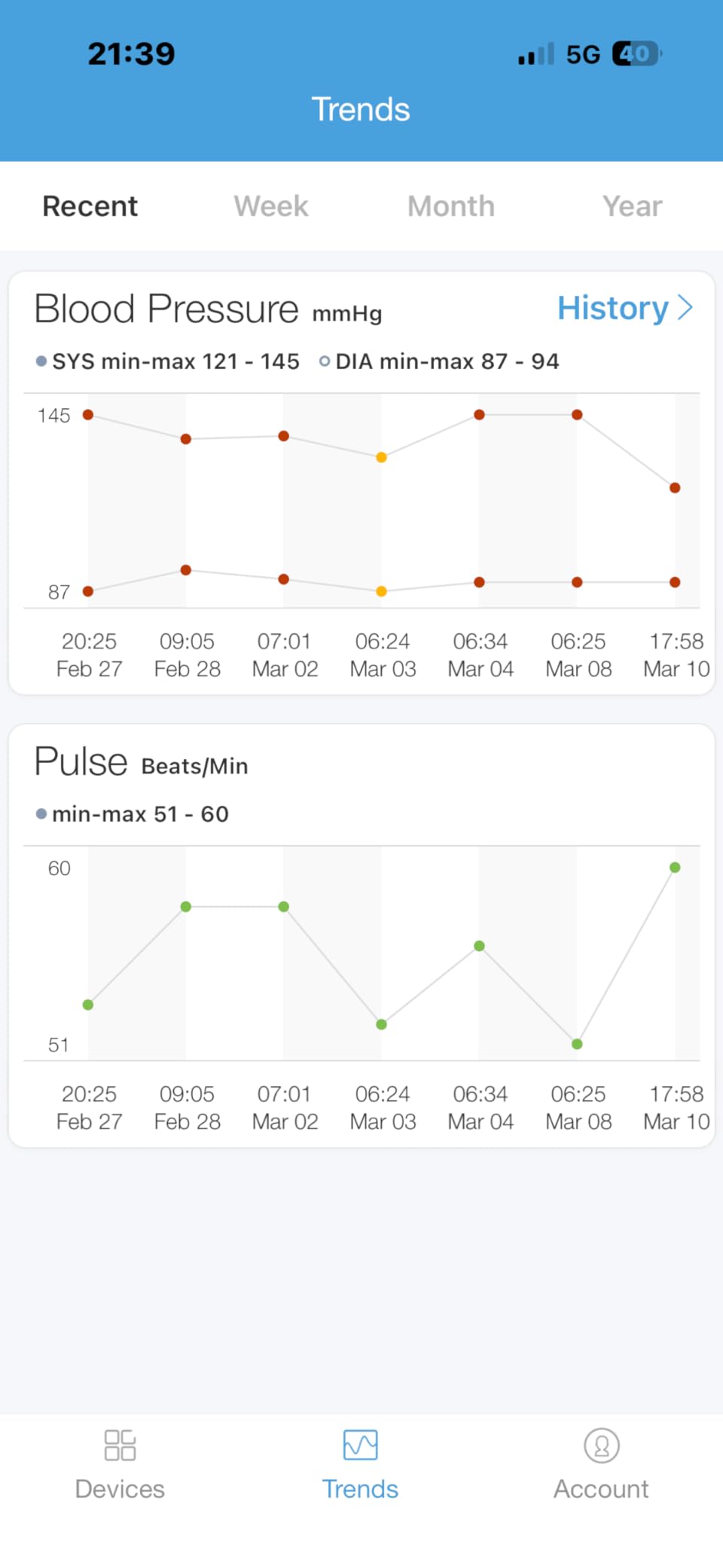723x1568 pixels.
Task: Select the Recent tab
Action: [x=90, y=206]
